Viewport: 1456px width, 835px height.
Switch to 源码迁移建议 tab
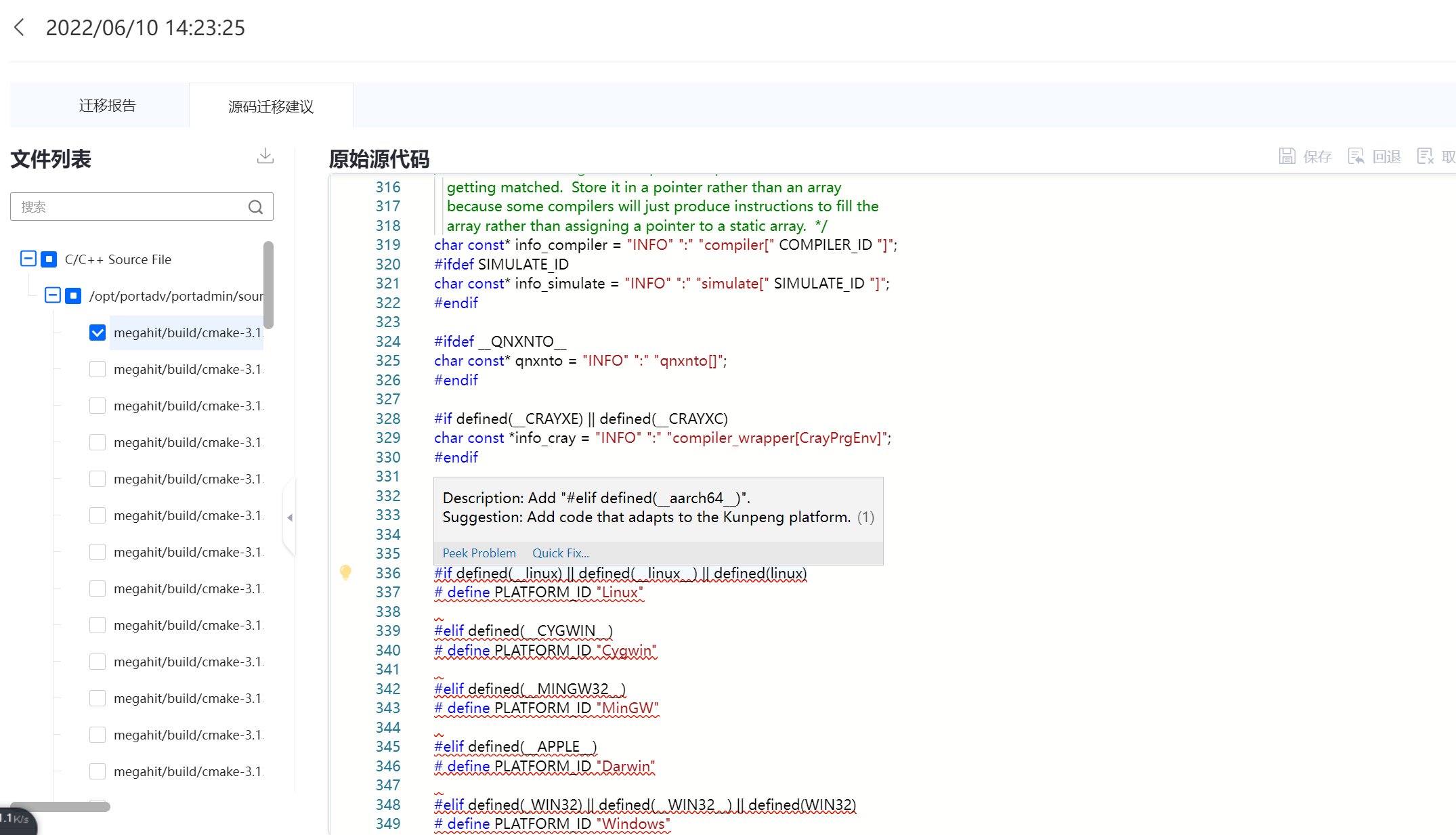tap(271, 106)
